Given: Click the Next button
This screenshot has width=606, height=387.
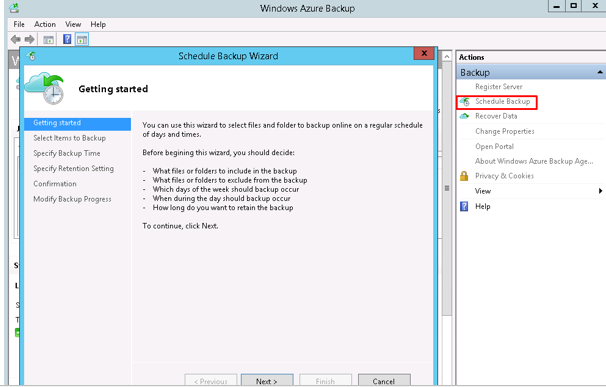Looking at the screenshot, I should 267,380.
